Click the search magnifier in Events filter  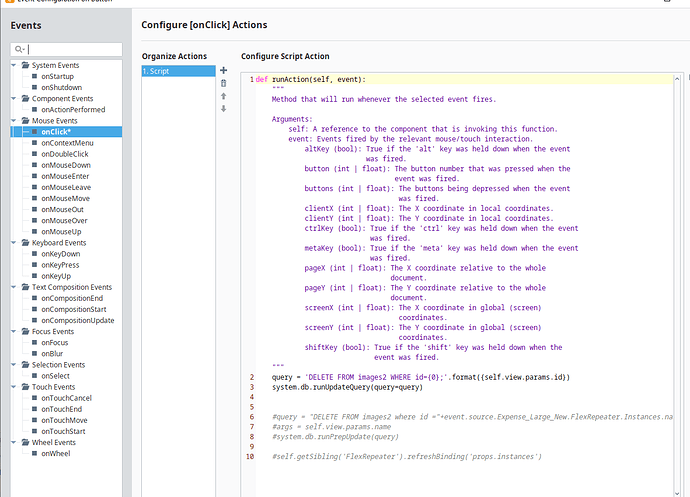pos(18,49)
